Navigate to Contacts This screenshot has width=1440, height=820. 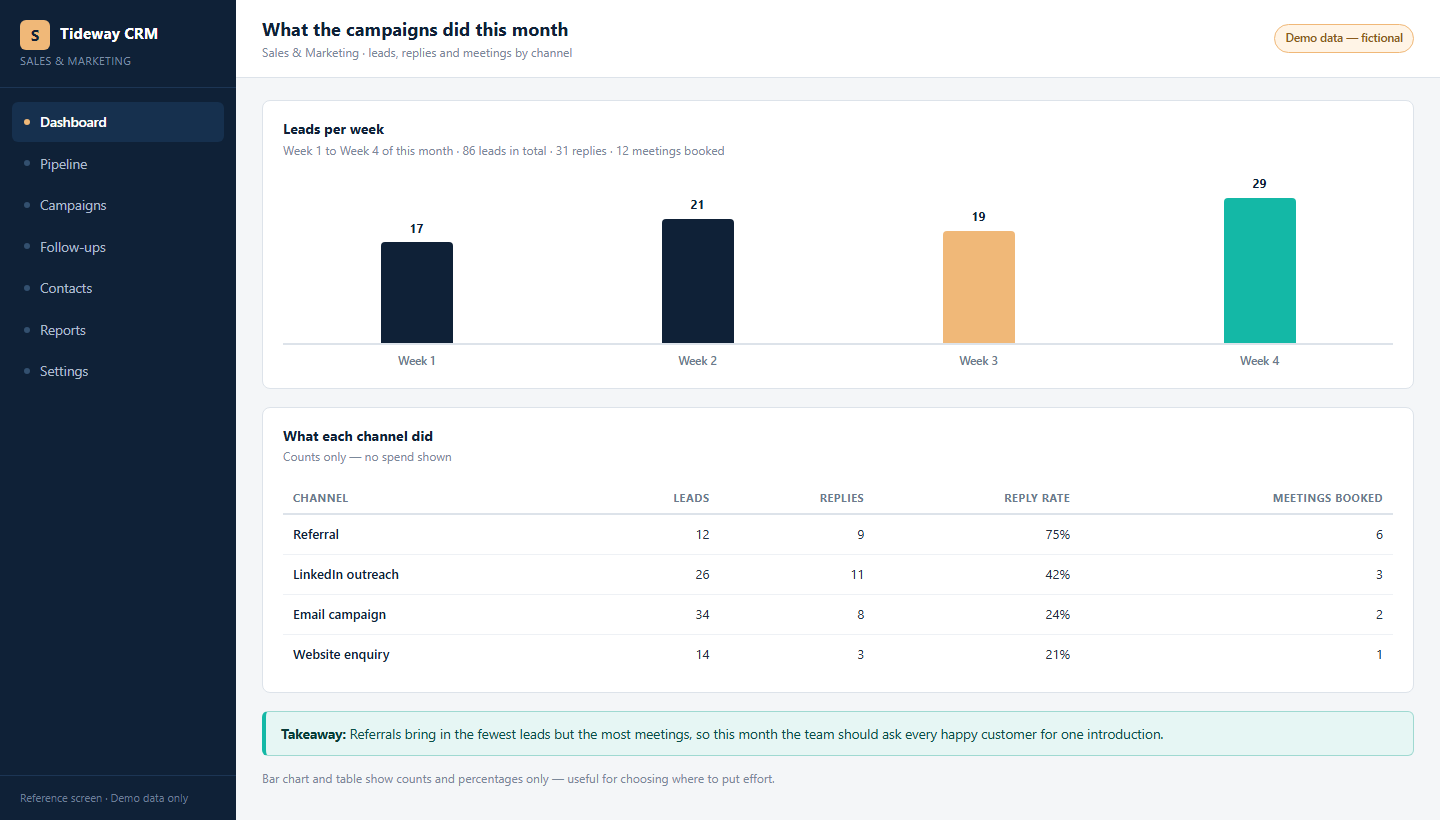(x=118, y=288)
